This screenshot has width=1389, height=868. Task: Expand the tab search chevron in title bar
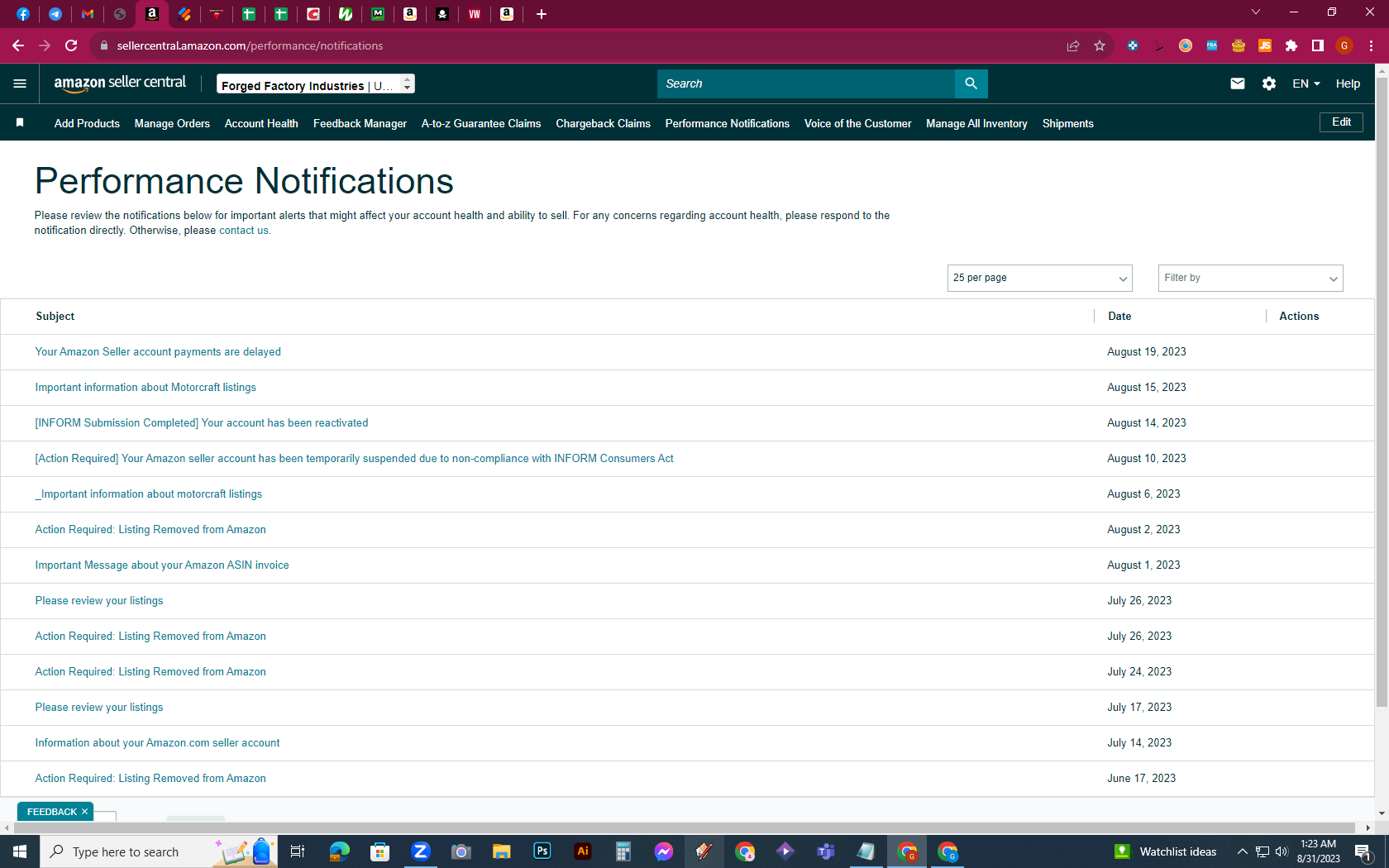[1256, 12]
